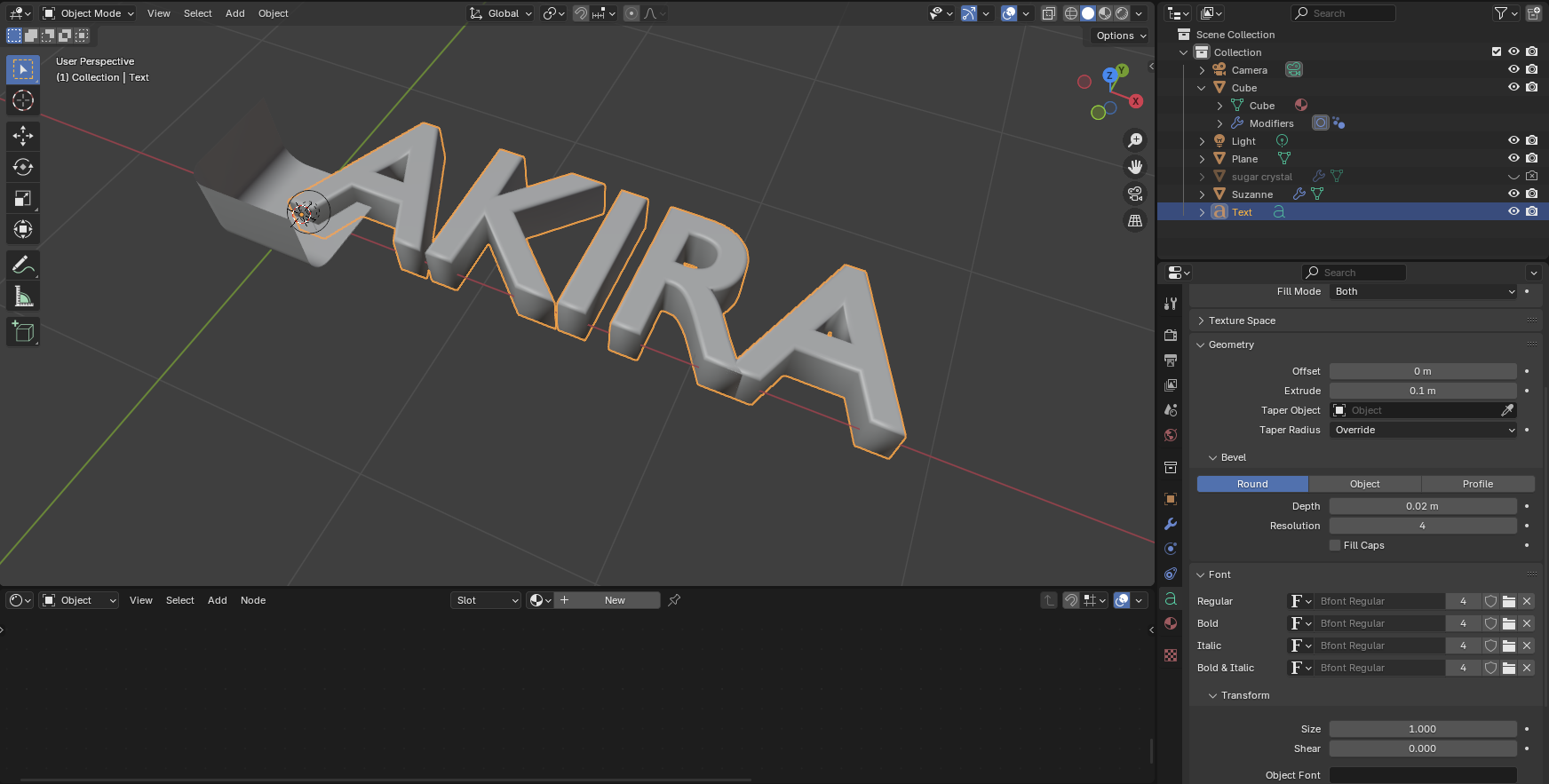Open the Add menu in 3D viewport
The image size is (1549, 784).
click(234, 13)
